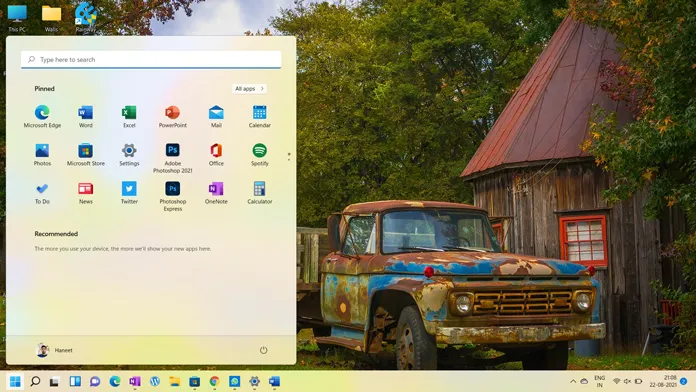The height and width of the screenshot is (392, 696).
Task: Open taskbar Search magnifier
Action: tap(35, 381)
